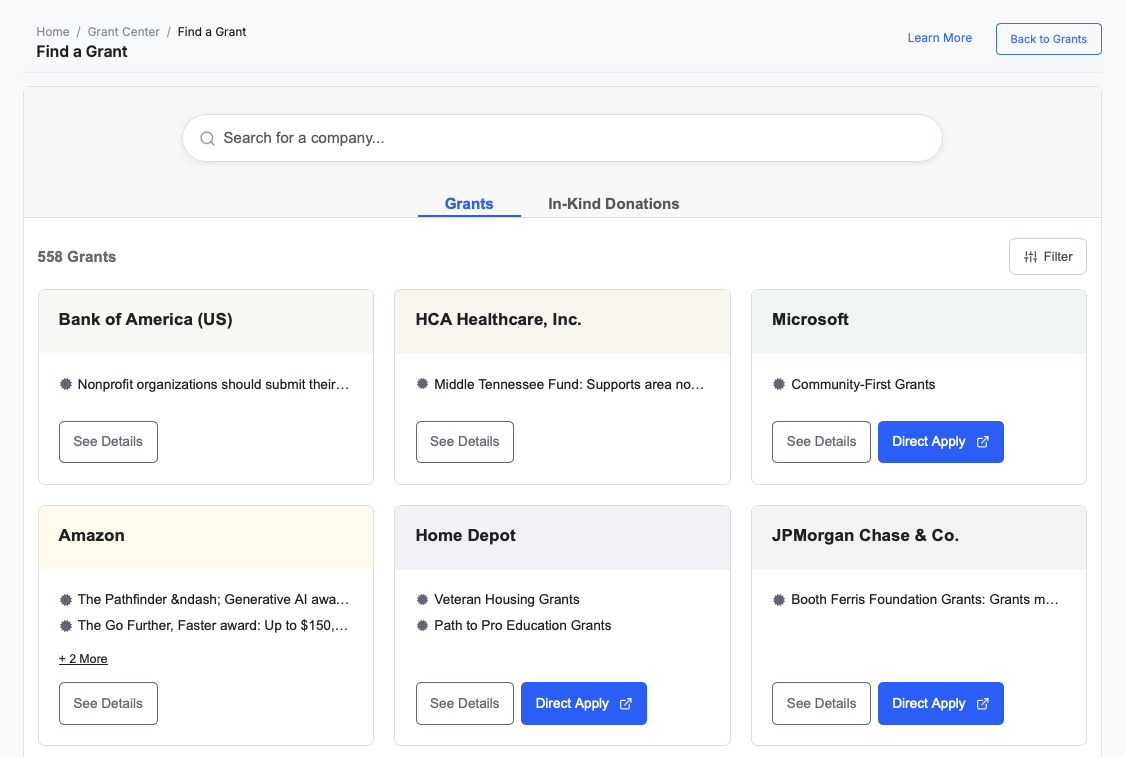The height and width of the screenshot is (757, 1125).
Task: Click the search magnifier icon
Action: tap(207, 138)
